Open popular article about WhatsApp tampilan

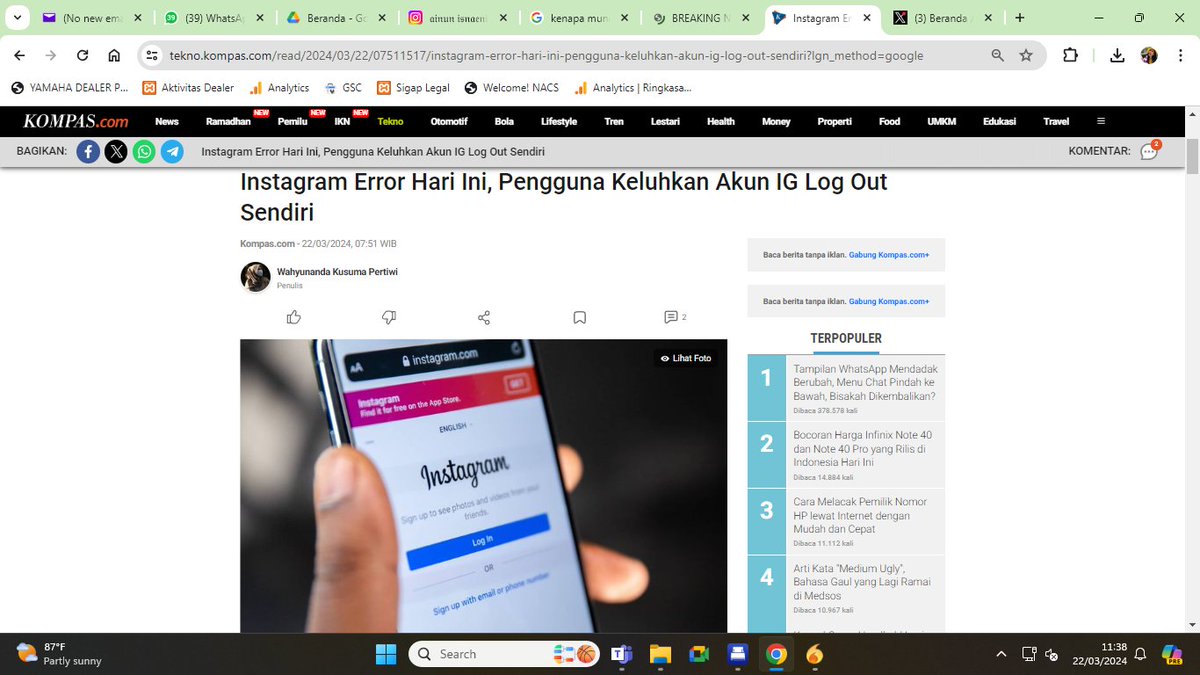[866, 382]
